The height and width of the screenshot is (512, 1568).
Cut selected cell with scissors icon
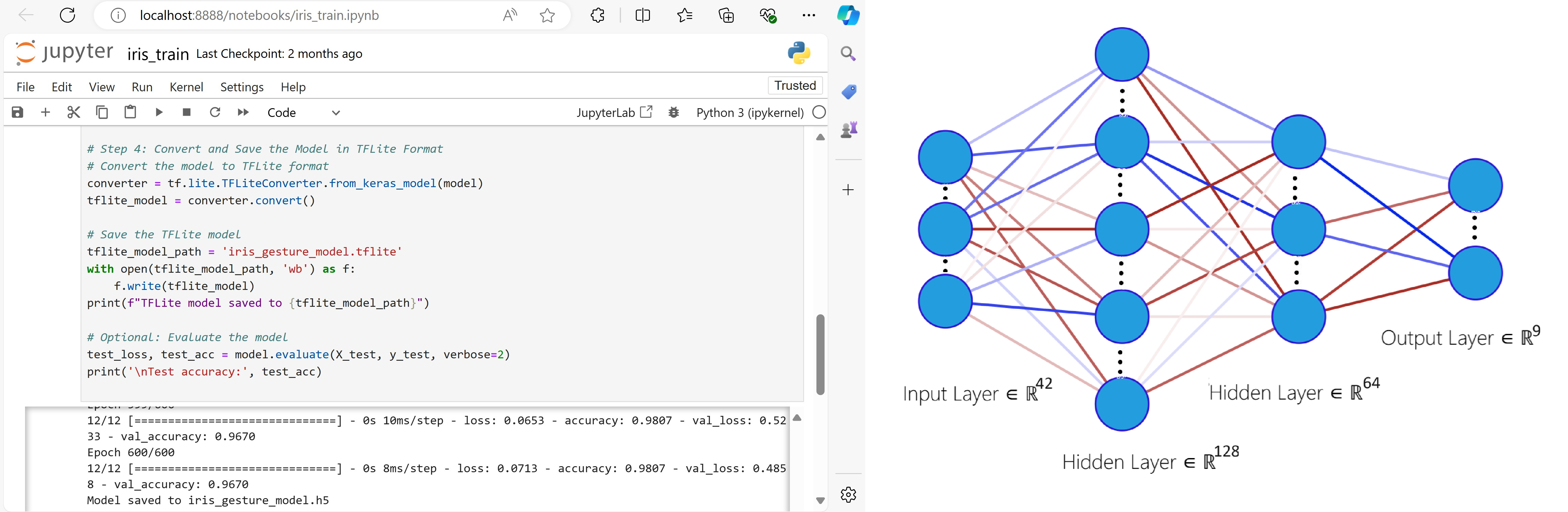[74, 112]
